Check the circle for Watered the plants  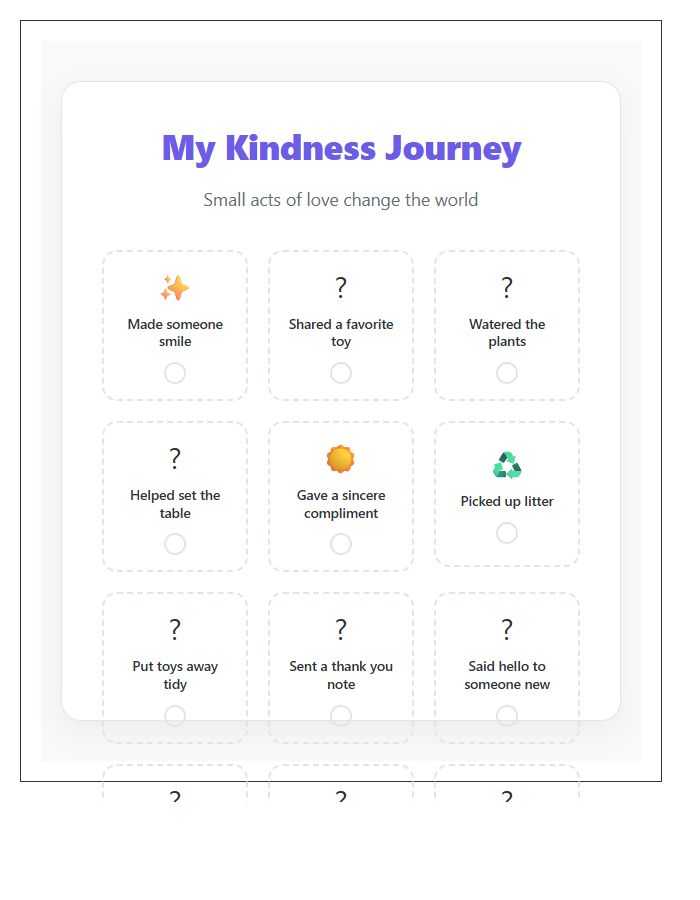[507, 373]
